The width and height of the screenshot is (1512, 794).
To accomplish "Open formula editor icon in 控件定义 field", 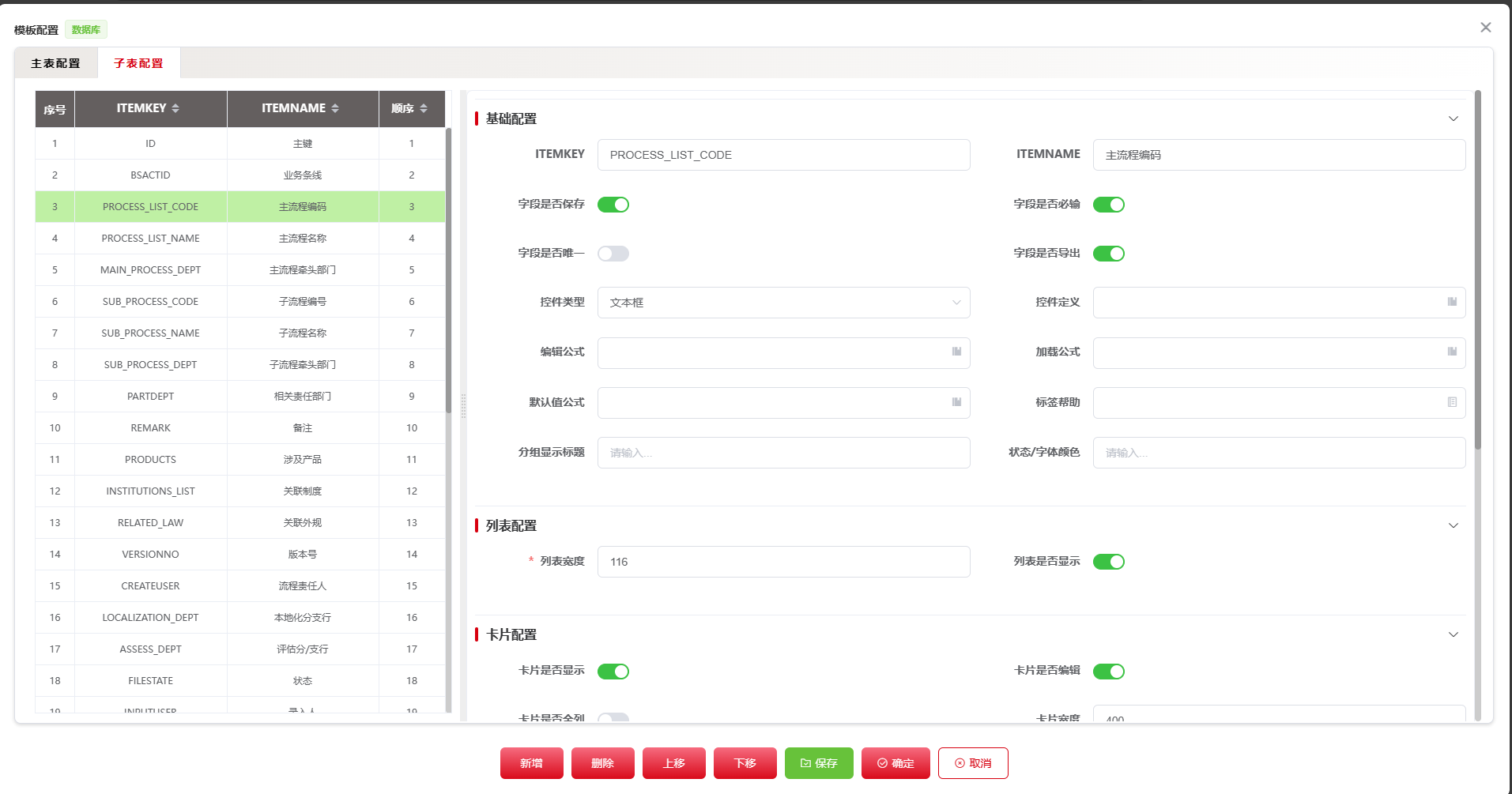I will point(1452,302).
